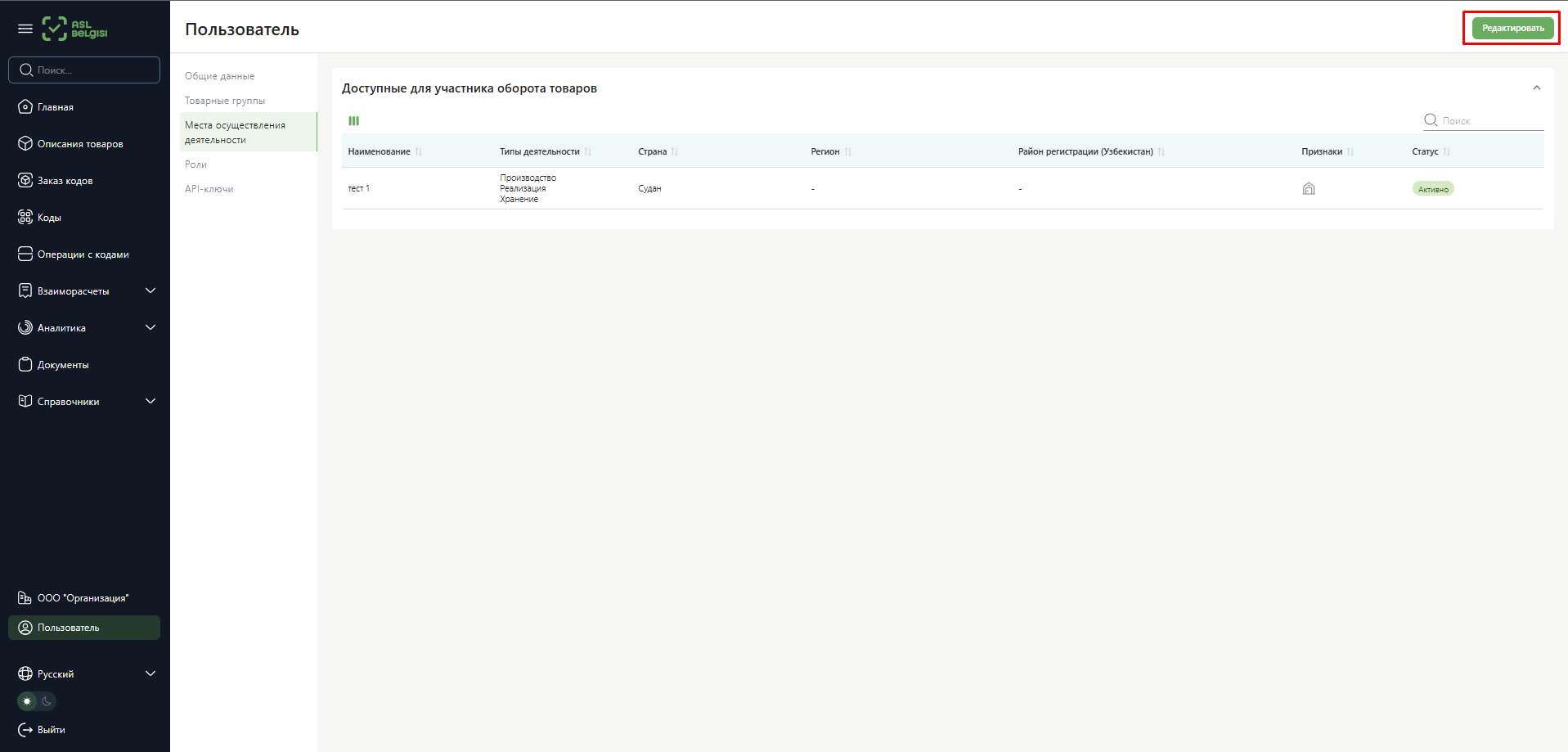Click the table search magnifier icon
This screenshot has width=1568, height=752.
point(1431,119)
